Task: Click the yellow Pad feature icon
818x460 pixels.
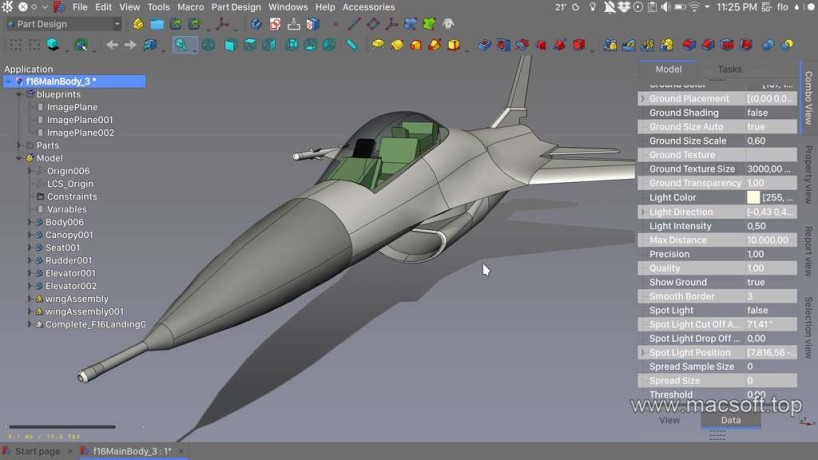Action: click(x=378, y=45)
